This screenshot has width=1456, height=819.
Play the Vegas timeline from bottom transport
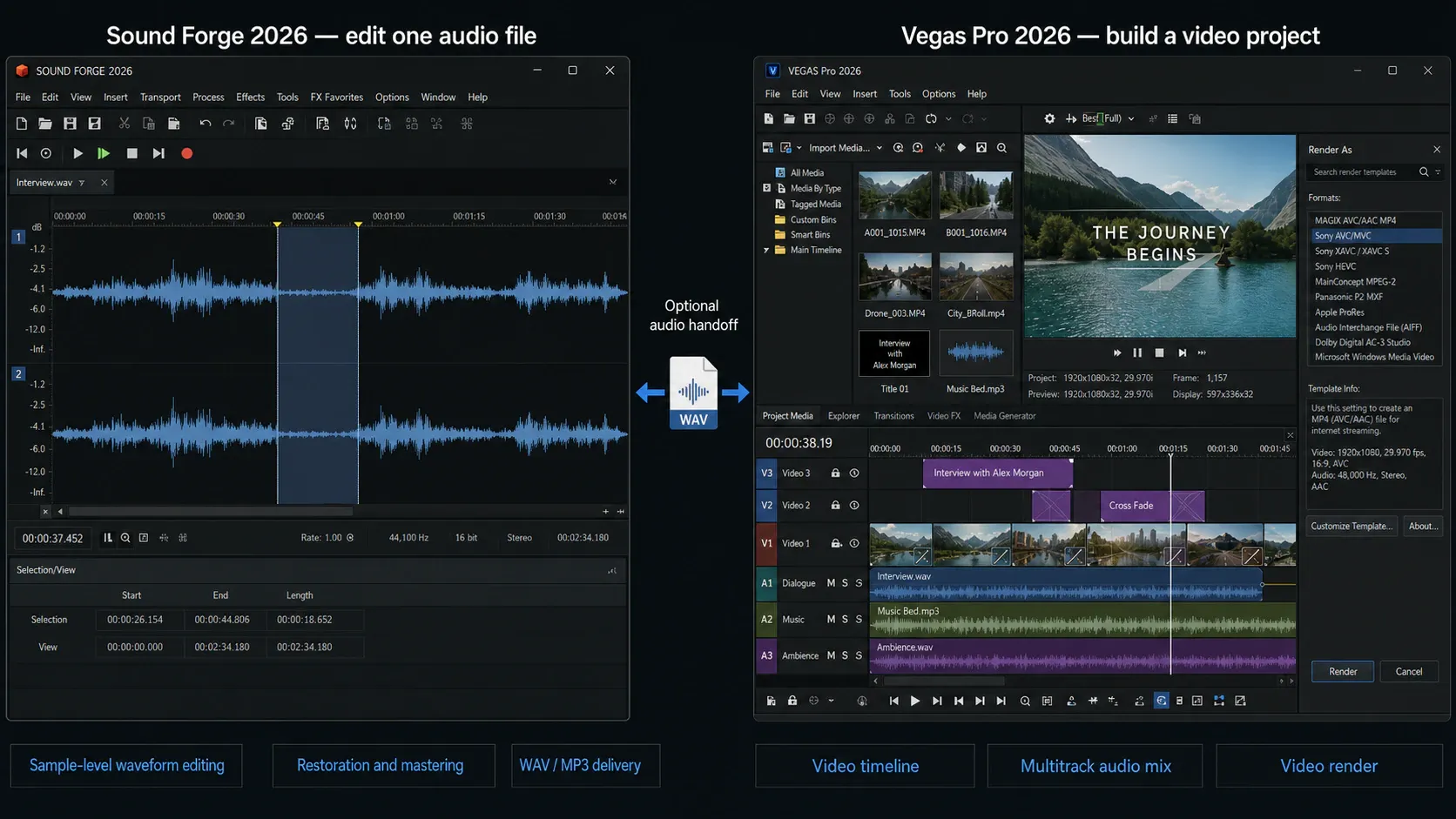915,701
